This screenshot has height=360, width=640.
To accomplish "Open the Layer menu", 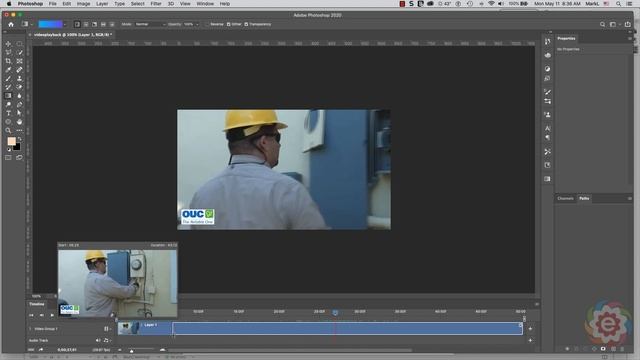I will click(x=102, y=4).
